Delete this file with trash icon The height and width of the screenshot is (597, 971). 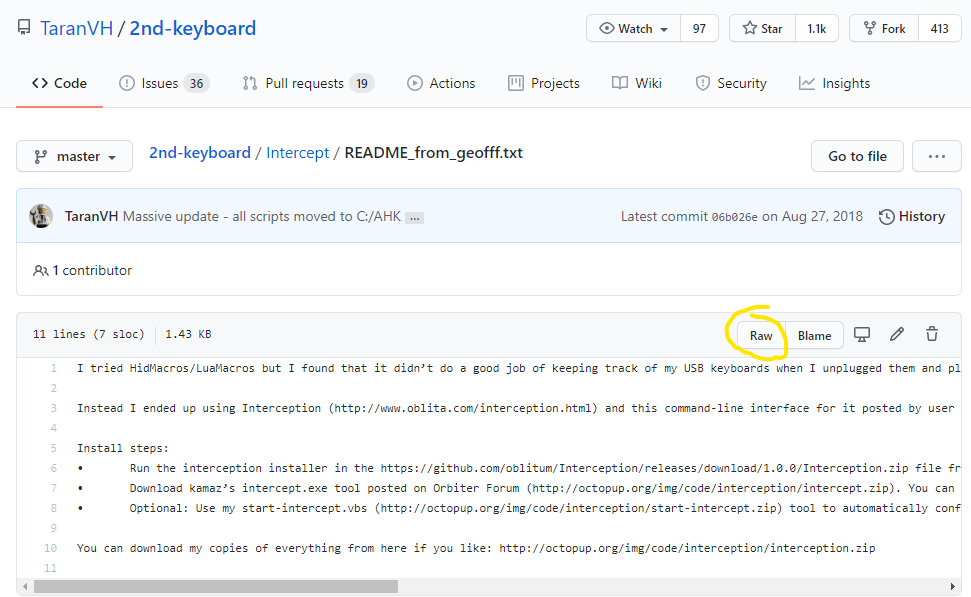[932, 335]
